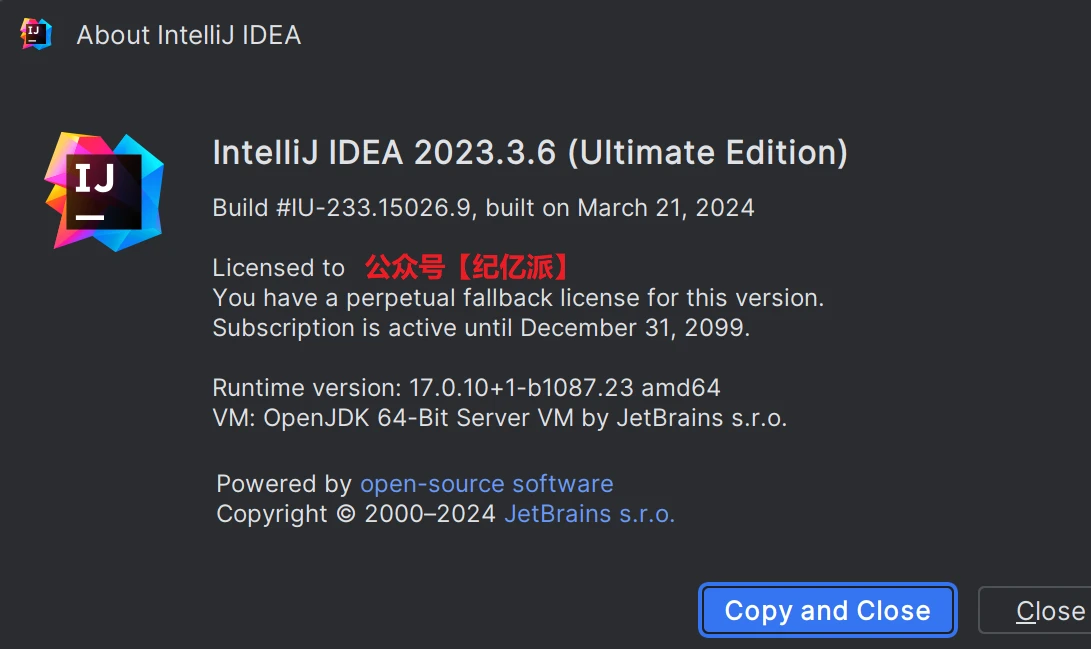Viewport: 1091px width, 649px height.
Task: Click the 'Licensed to' label
Action: point(278,268)
